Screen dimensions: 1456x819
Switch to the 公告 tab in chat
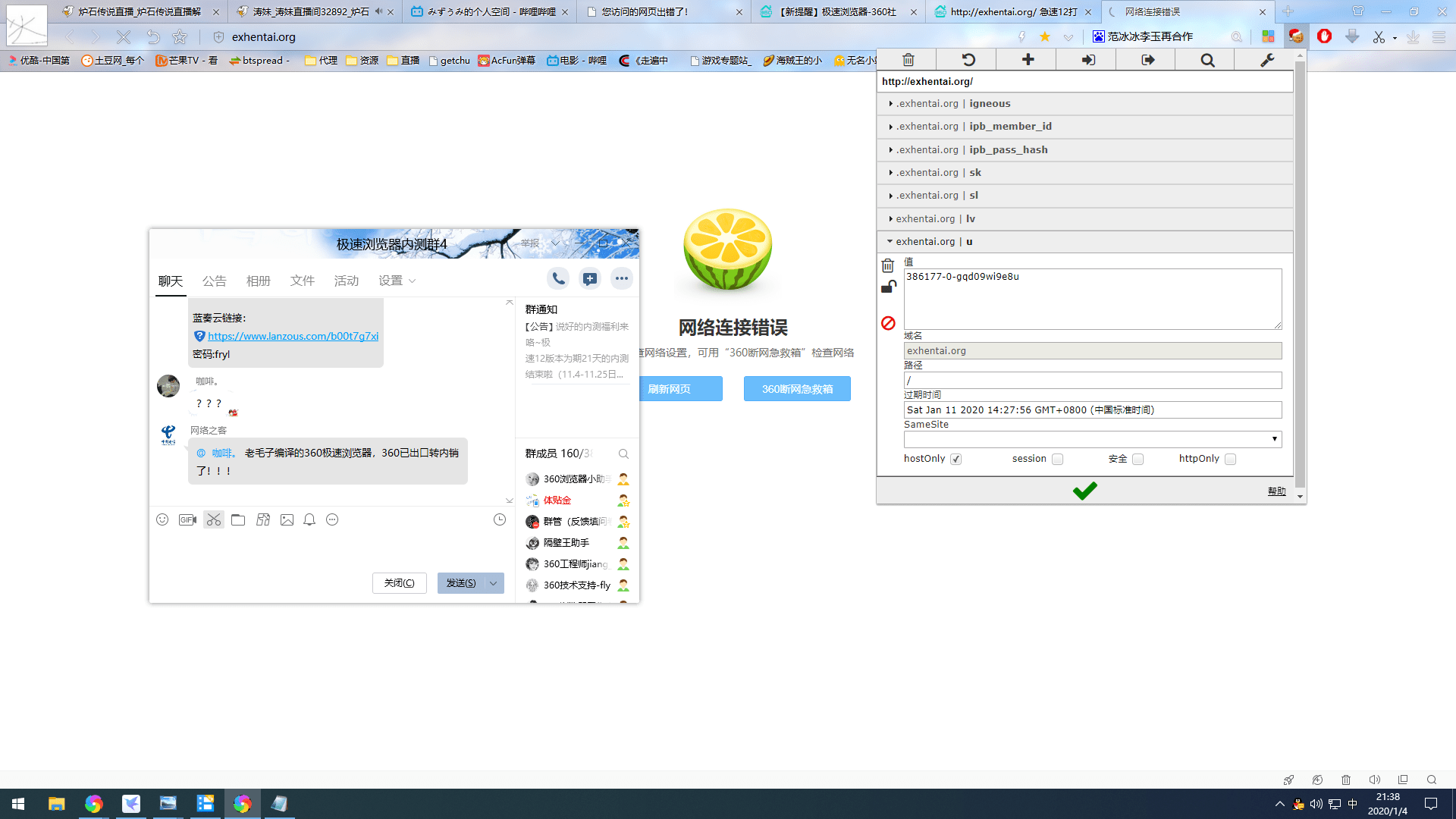tap(214, 281)
